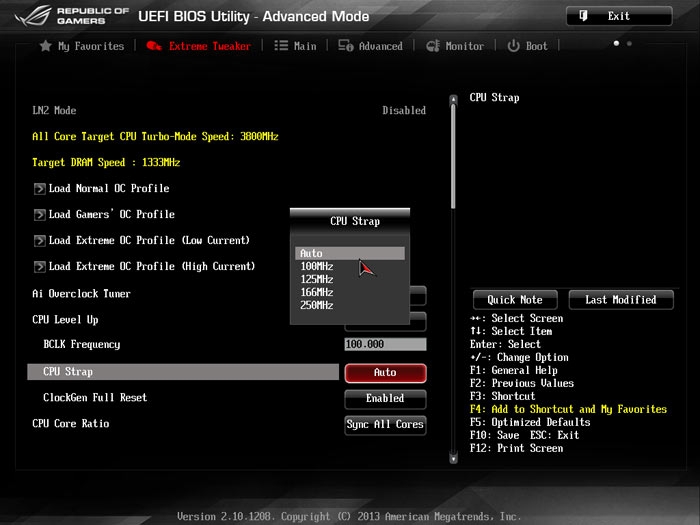Click the Monitor tab icon
The width and height of the screenshot is (700, 525).
click(433, 46)
